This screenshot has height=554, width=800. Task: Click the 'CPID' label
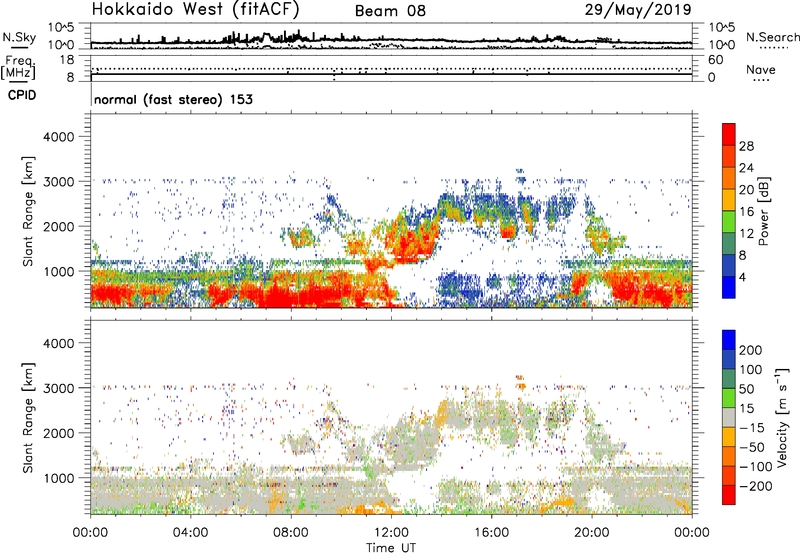click(x=22, y=95)
